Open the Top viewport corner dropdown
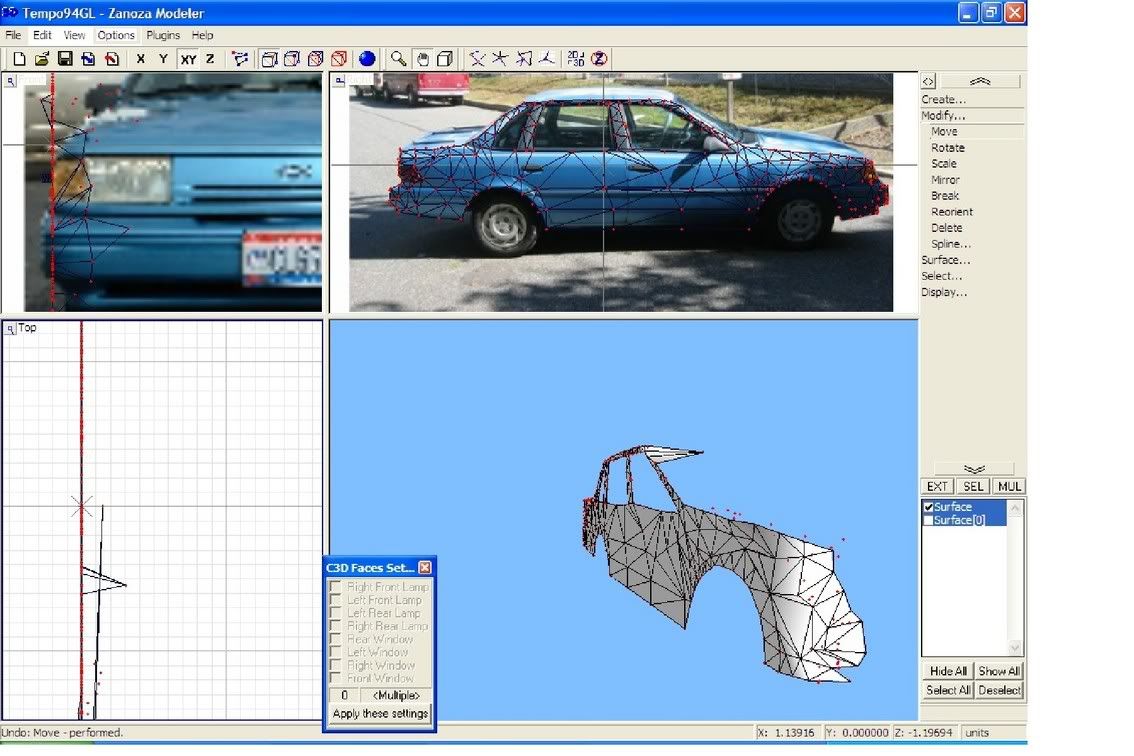Screen dimensions: 1134x756 [10, 329]
